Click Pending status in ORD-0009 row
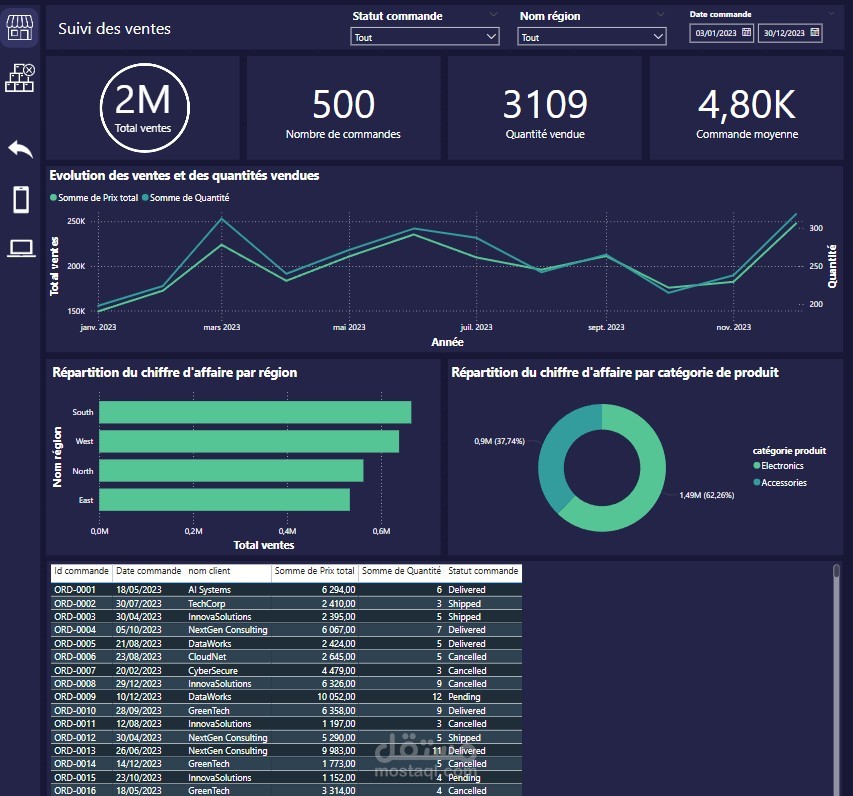 coord(464,696)
